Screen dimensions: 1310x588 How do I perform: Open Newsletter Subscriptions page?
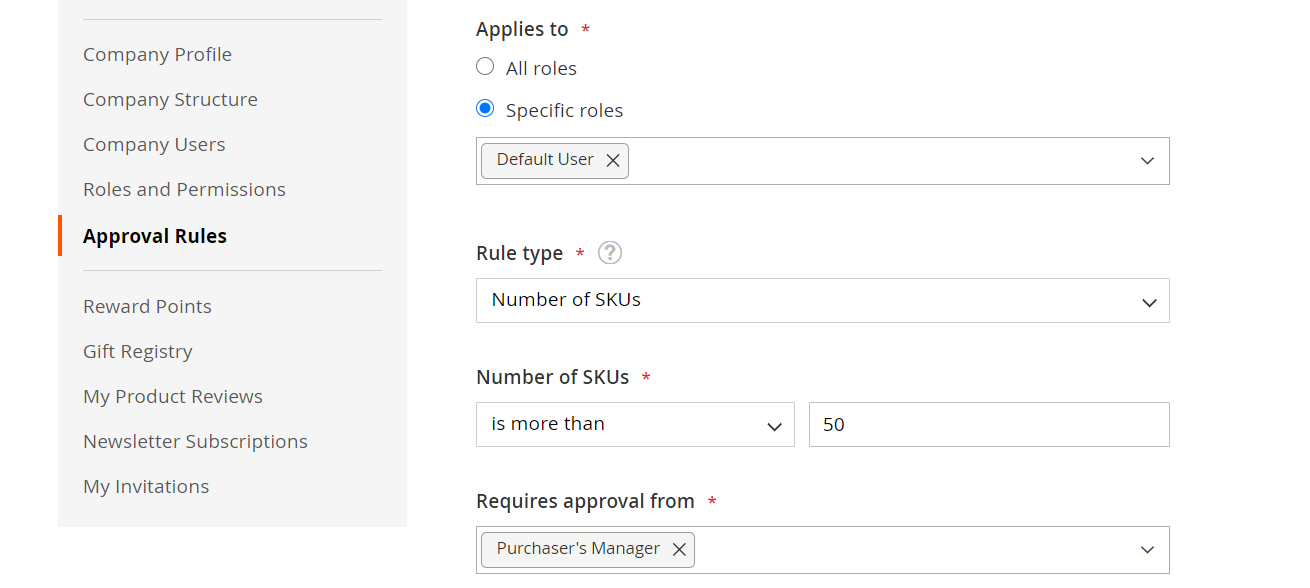pyautogui.click(x=195, y=442)
